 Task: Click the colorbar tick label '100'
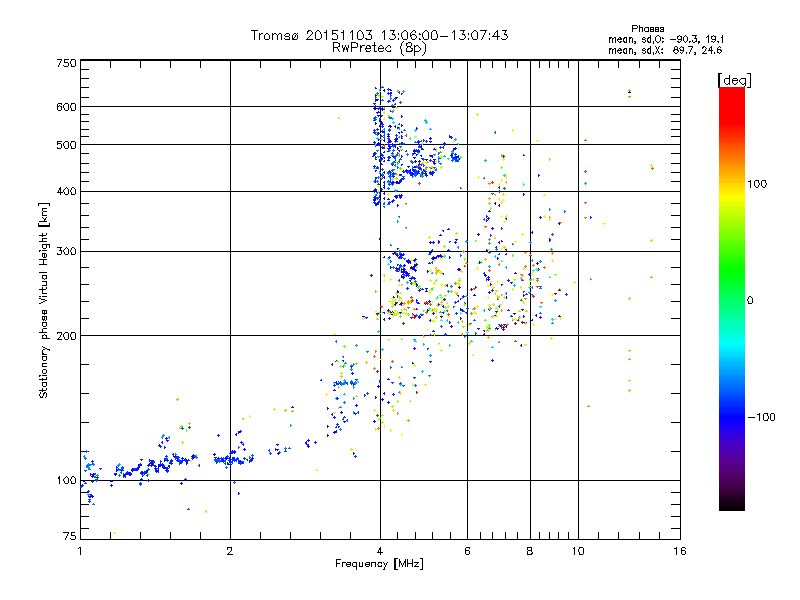[757, 184]
